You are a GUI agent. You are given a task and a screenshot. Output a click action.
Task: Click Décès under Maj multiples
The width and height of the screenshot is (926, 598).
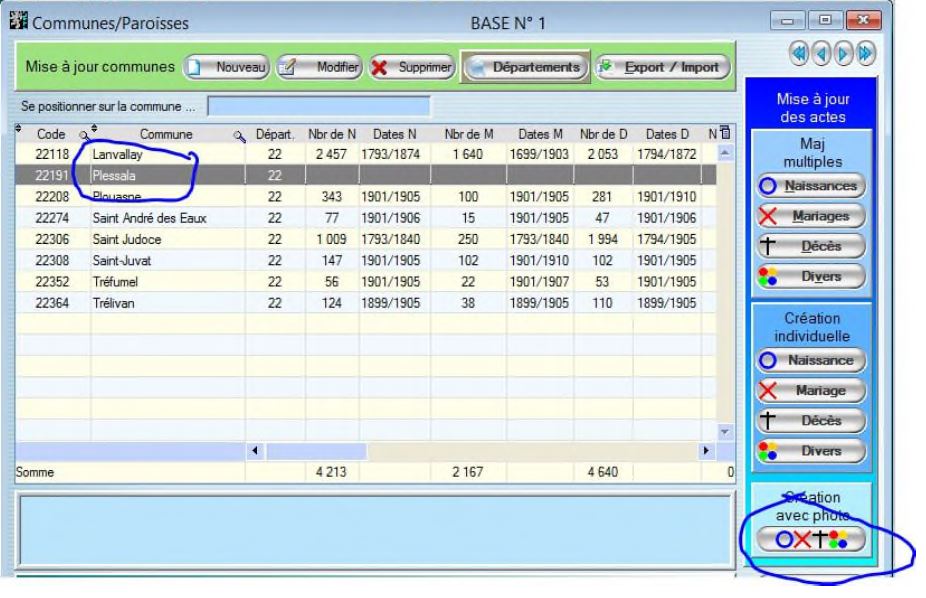pos(810,246)
